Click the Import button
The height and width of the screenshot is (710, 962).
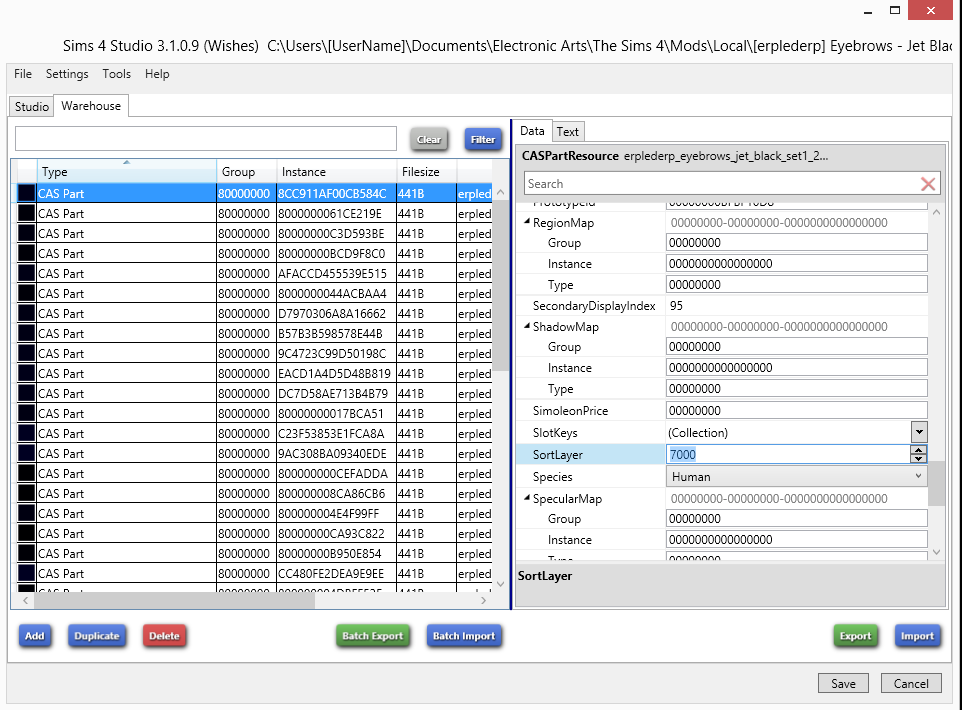[x=917, y=636]
